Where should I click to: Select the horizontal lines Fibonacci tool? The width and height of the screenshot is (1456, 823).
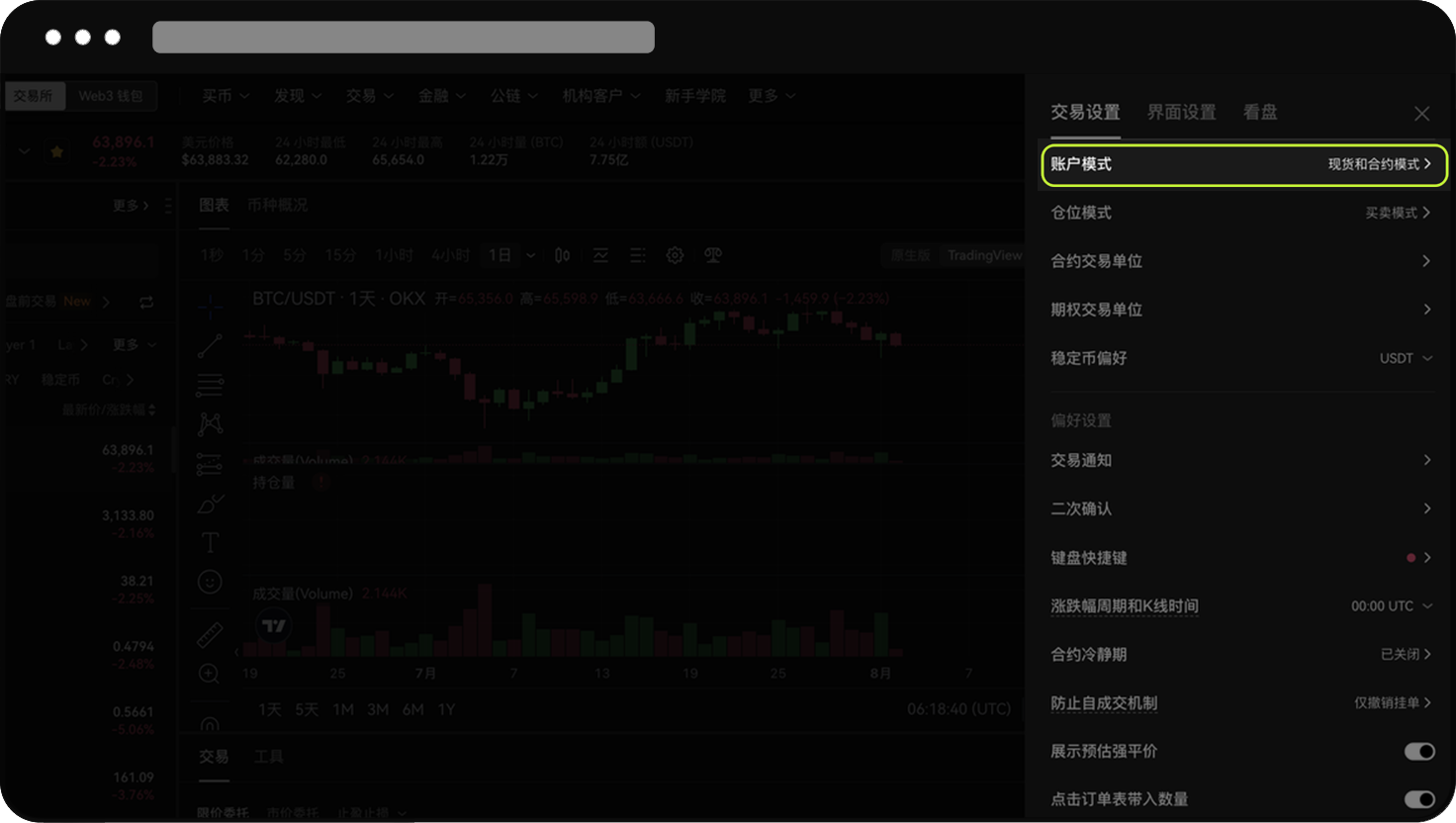[x=210, y=385]
